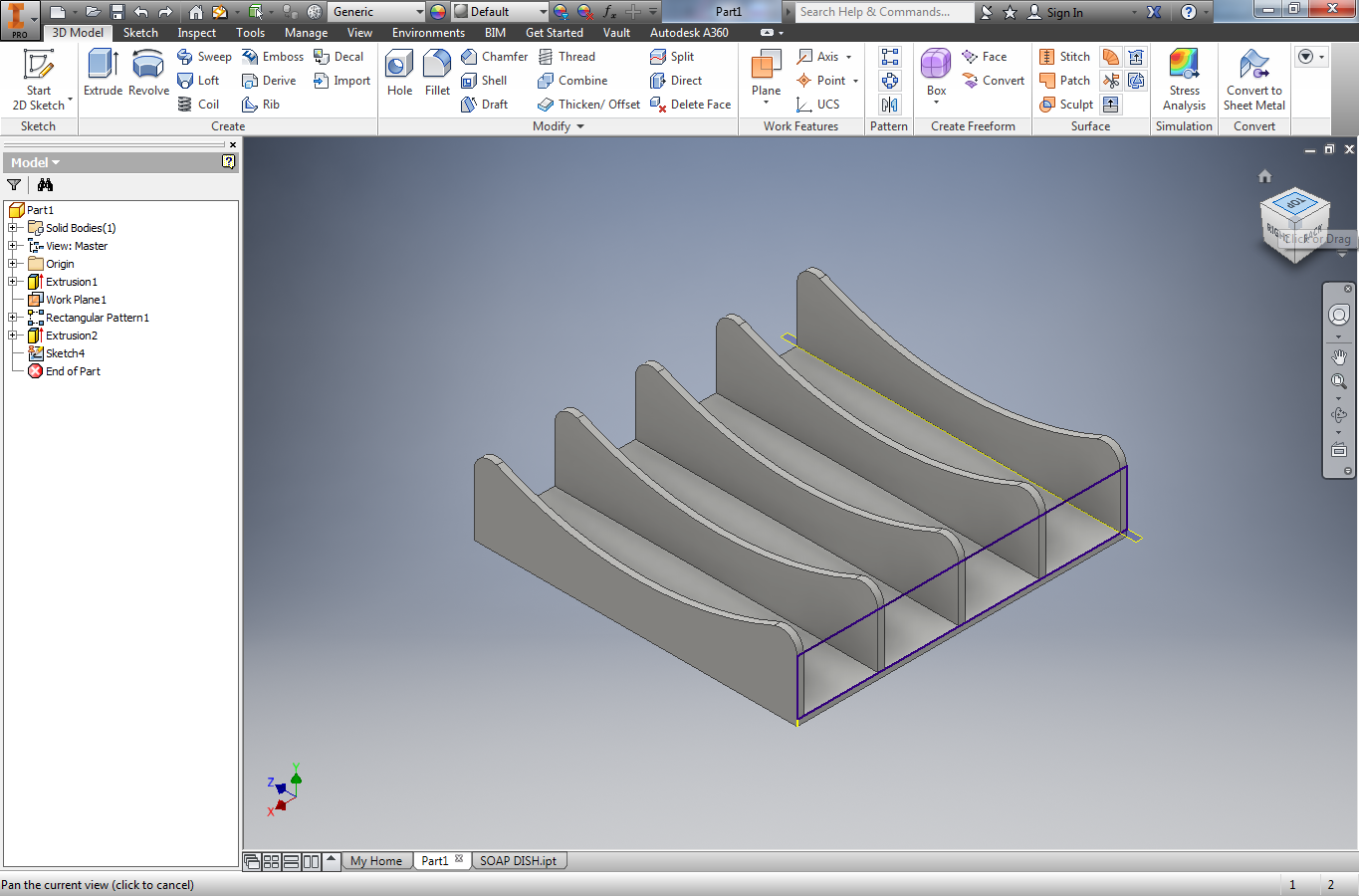
Task: Click in Search Help & Commands field
Action: (884, 12)
